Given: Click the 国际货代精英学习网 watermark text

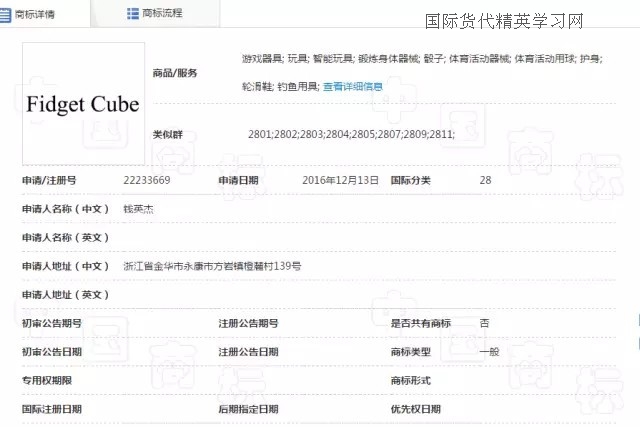Looking at the screenshot, I should (x=504, y=21).
